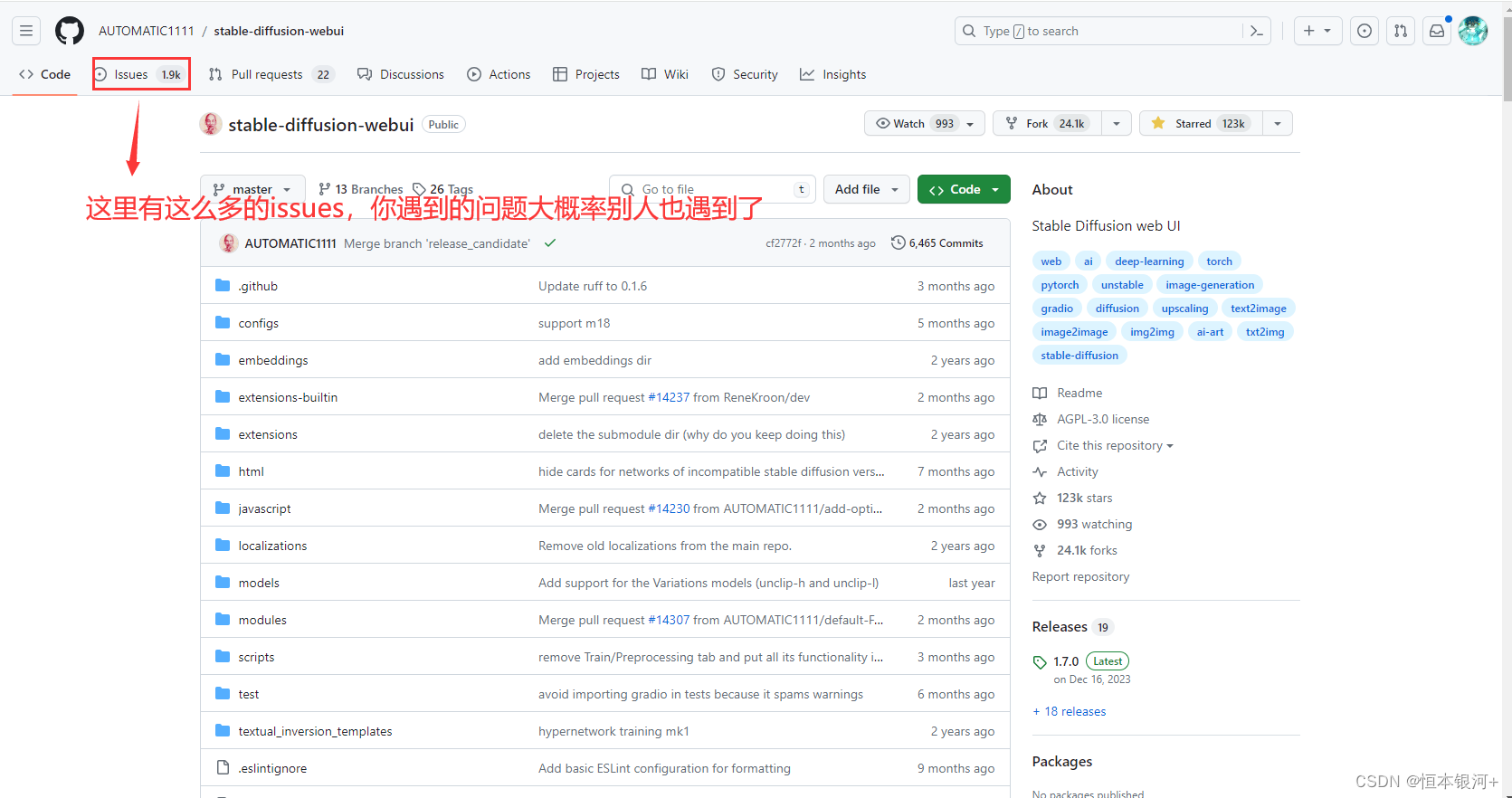The height and width of the screenshot is (798, 1512).
Task: Open the master branch selector dropdown
Action: pos(252,189)
